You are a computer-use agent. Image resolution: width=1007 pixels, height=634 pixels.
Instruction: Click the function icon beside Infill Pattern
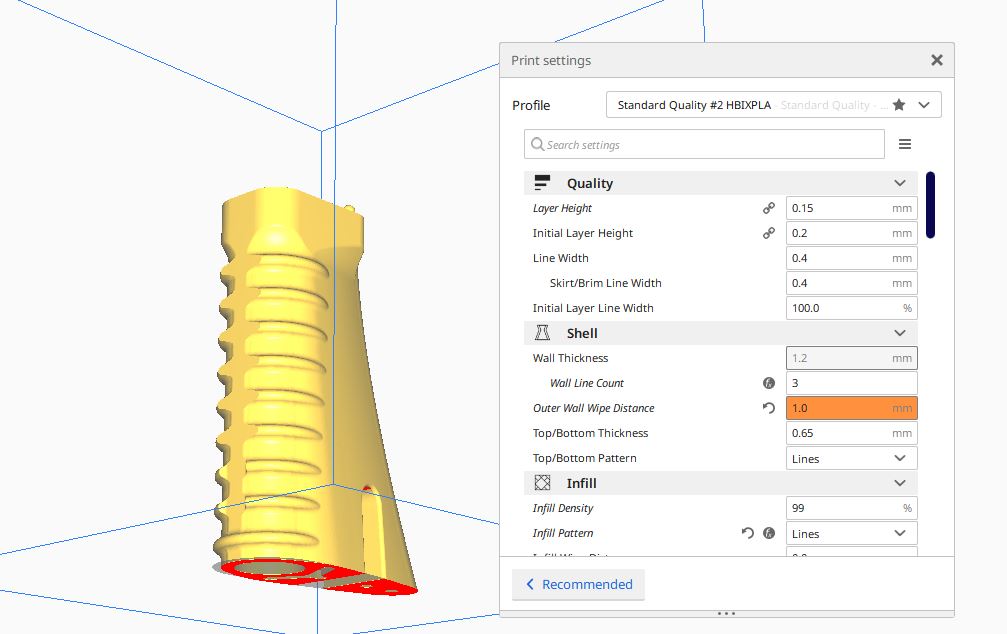(769, 533)
